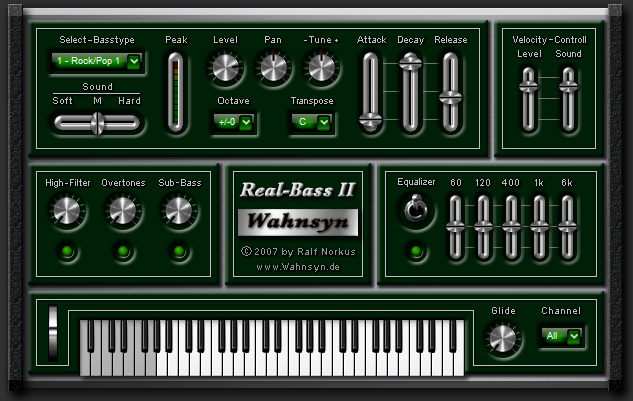Play the first black key on the keyboard
Viewport: 633px width, 401px height.
91,336
